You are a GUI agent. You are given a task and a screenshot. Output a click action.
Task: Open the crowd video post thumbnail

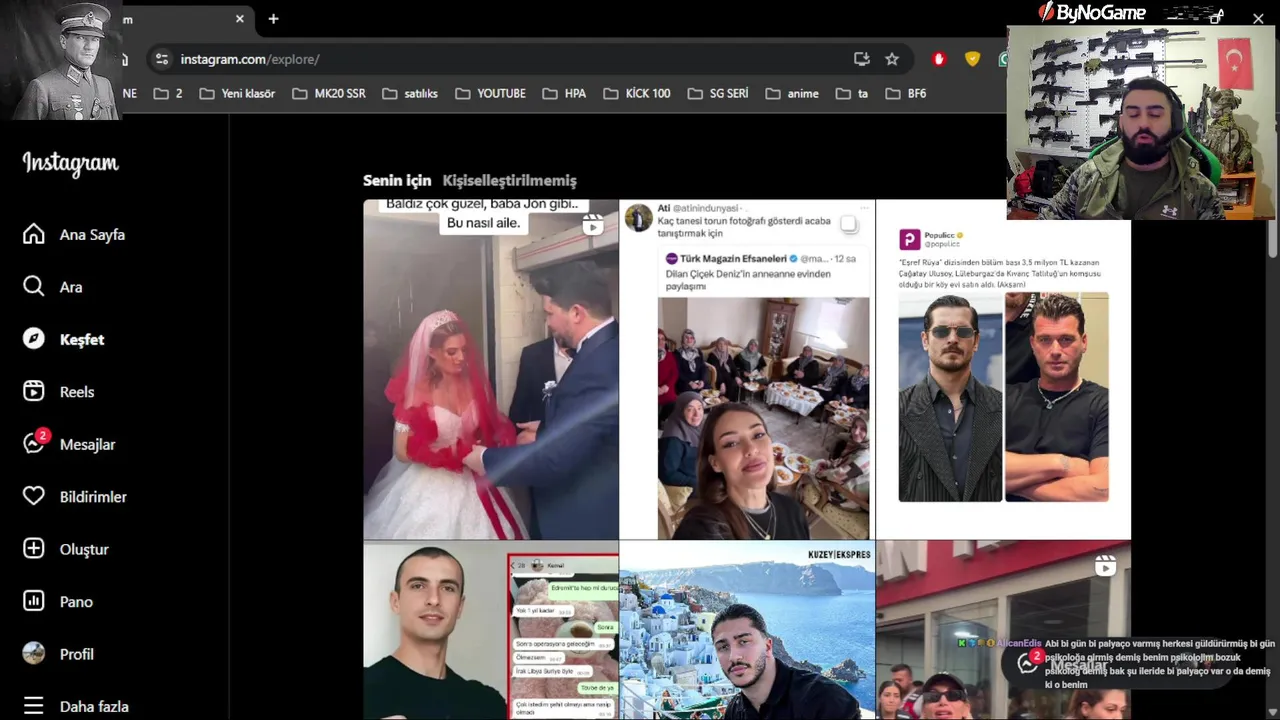tap(1003, 630)
